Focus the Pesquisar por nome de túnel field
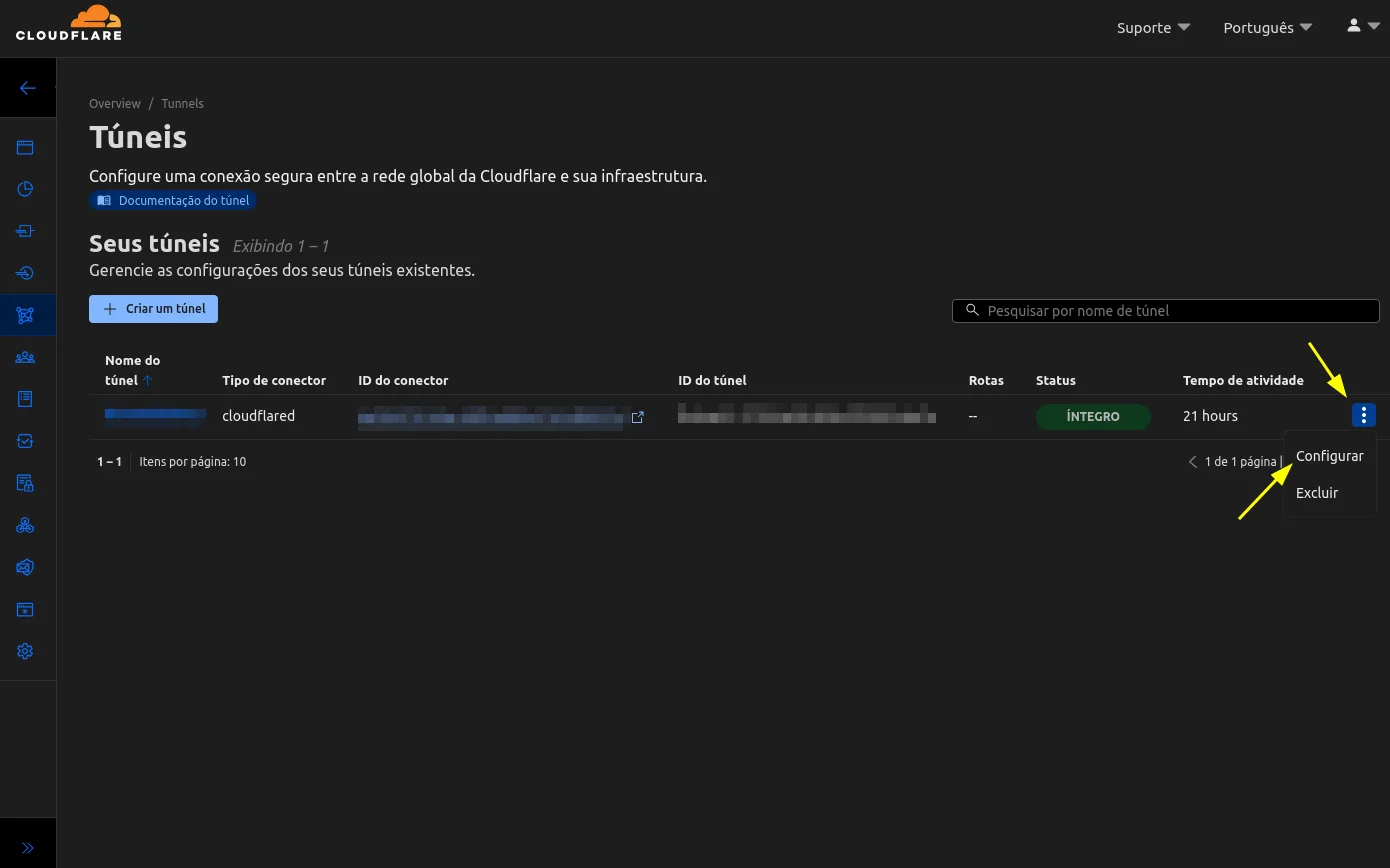 pyautogui.click(x=1165, y=311)
